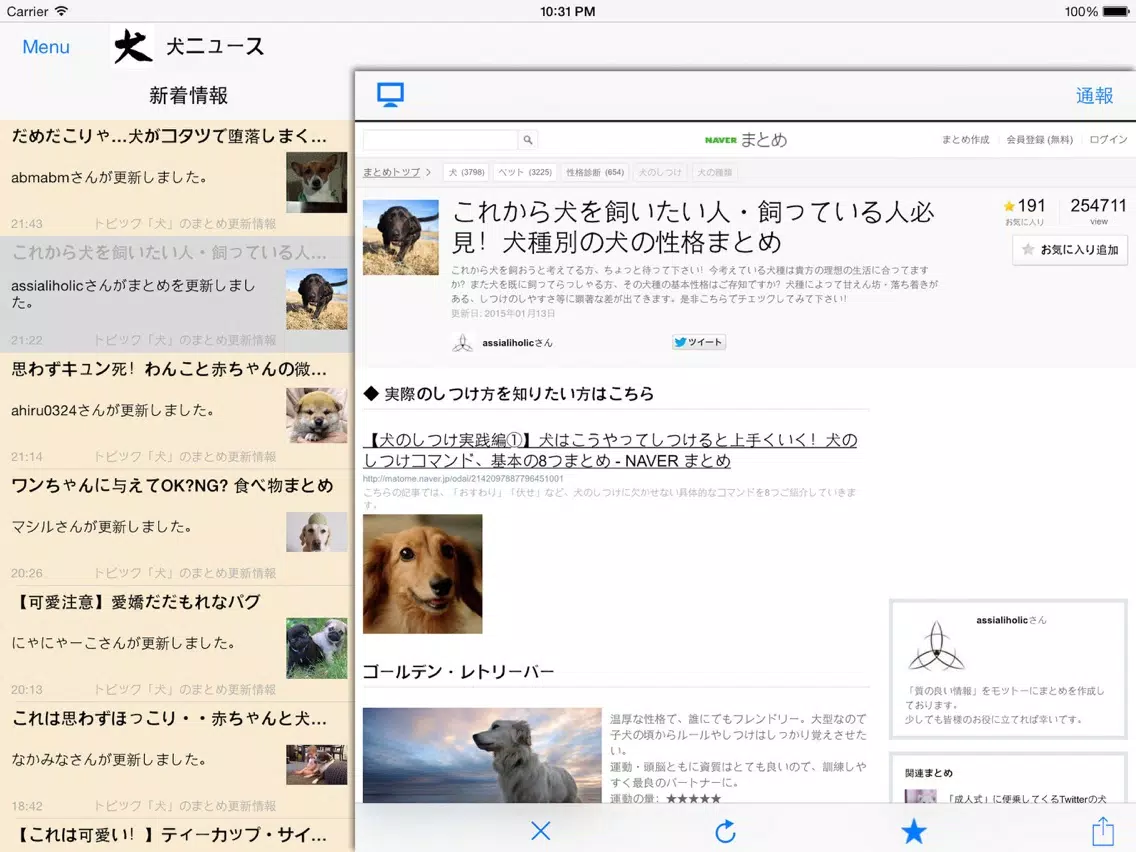Select the 犬のしつけ tag
1136x852 pixels.
[x=660, y=172]
